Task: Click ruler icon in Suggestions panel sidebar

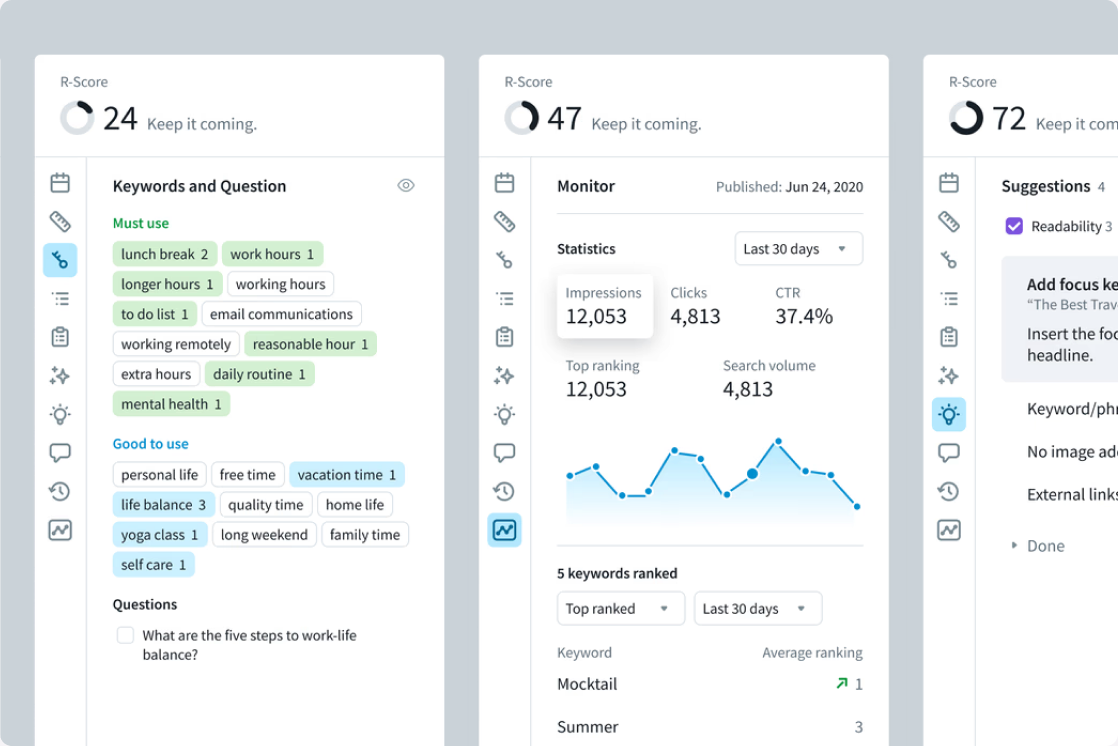Action: (x=948, y=222)
